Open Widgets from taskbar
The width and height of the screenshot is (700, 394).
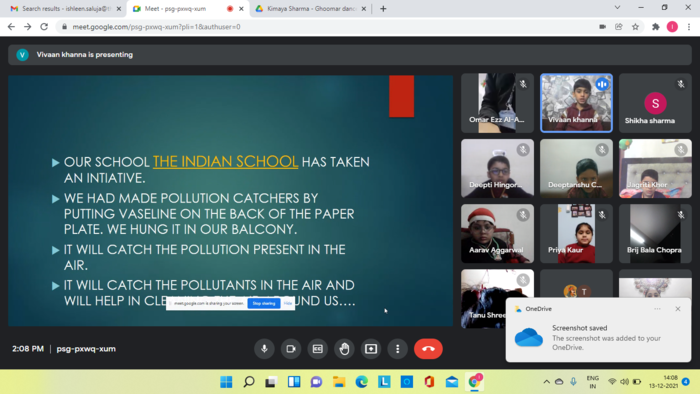294,382
